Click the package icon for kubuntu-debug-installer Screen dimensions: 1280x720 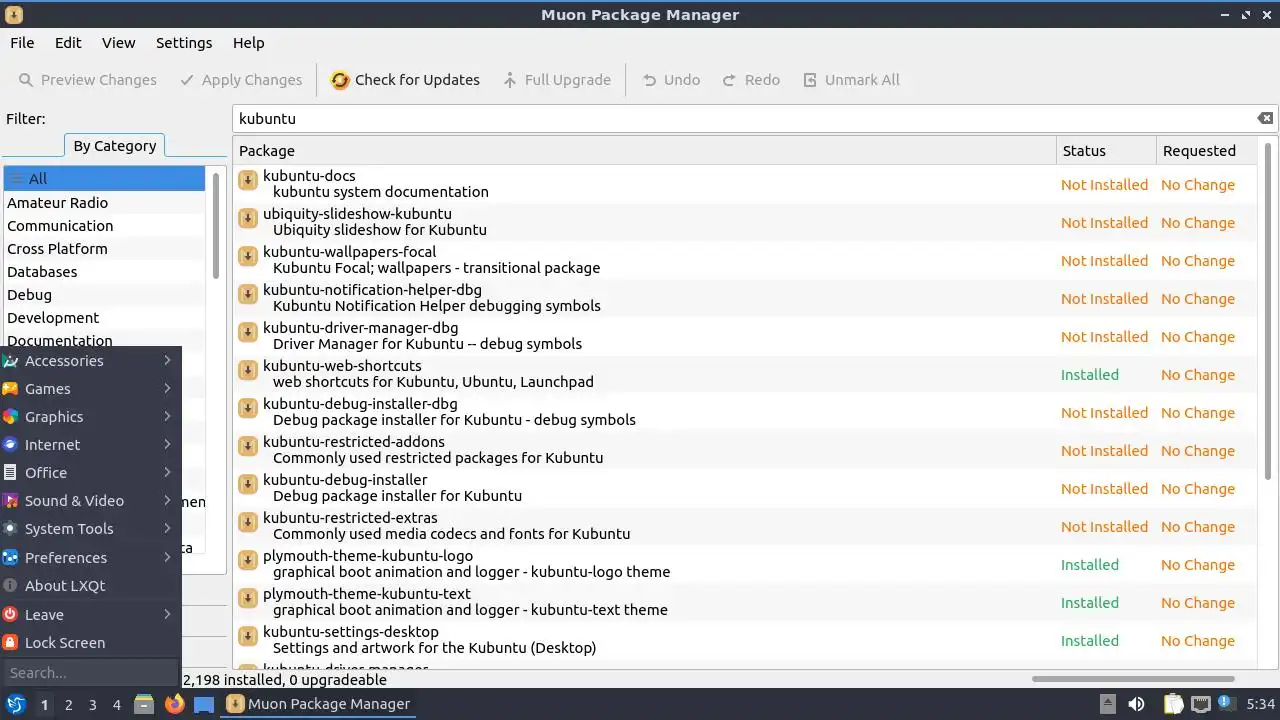click(x=248, y=485)
